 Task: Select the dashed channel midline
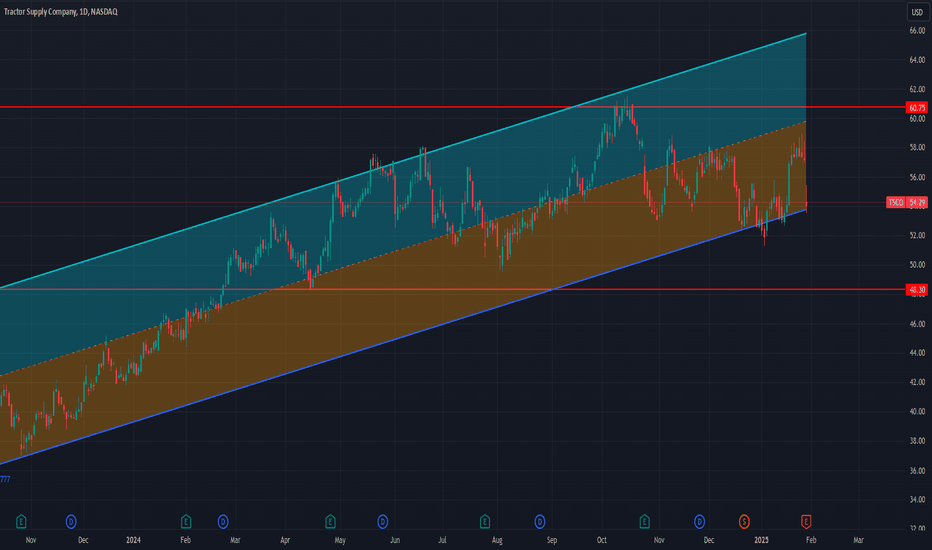403,249
